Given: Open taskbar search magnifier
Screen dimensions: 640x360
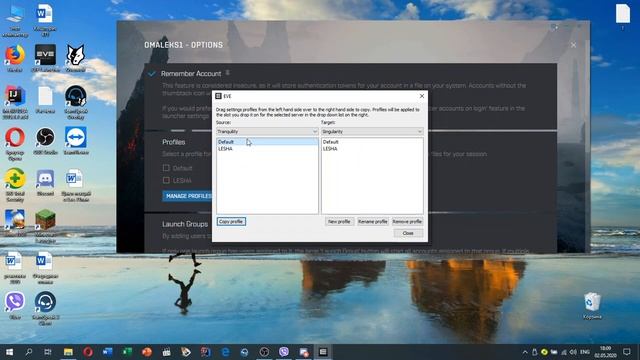Looking at the screenshot, I should tap(29, 352).
